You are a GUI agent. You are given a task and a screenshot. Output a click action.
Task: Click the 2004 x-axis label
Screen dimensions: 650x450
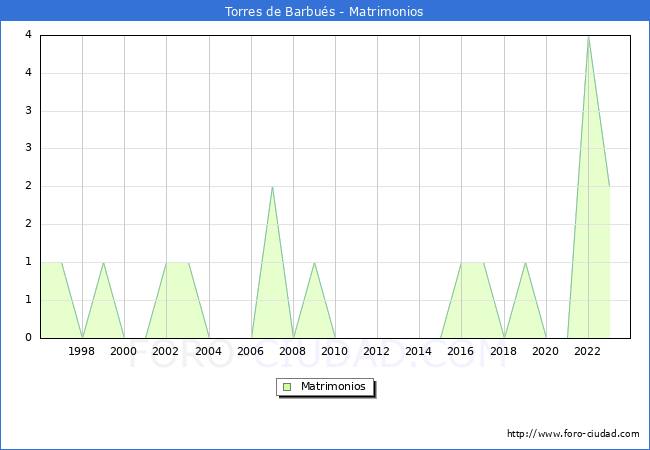pyautogui.click(x=208, y=351)
